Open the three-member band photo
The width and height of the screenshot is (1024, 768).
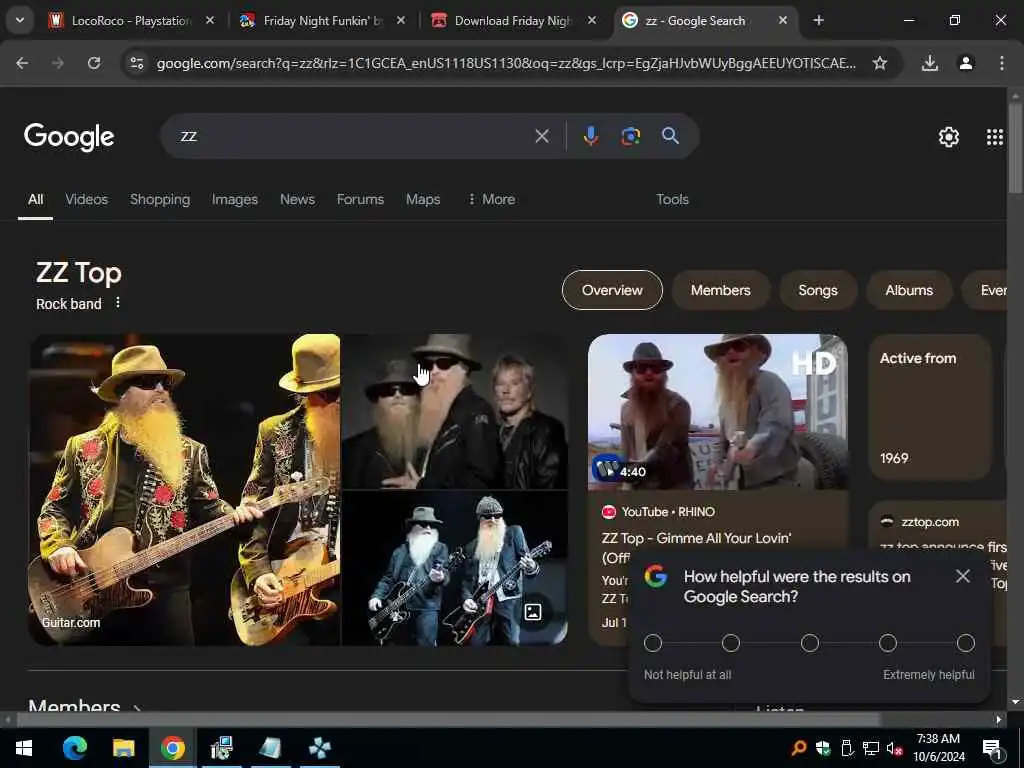(455, 411)
